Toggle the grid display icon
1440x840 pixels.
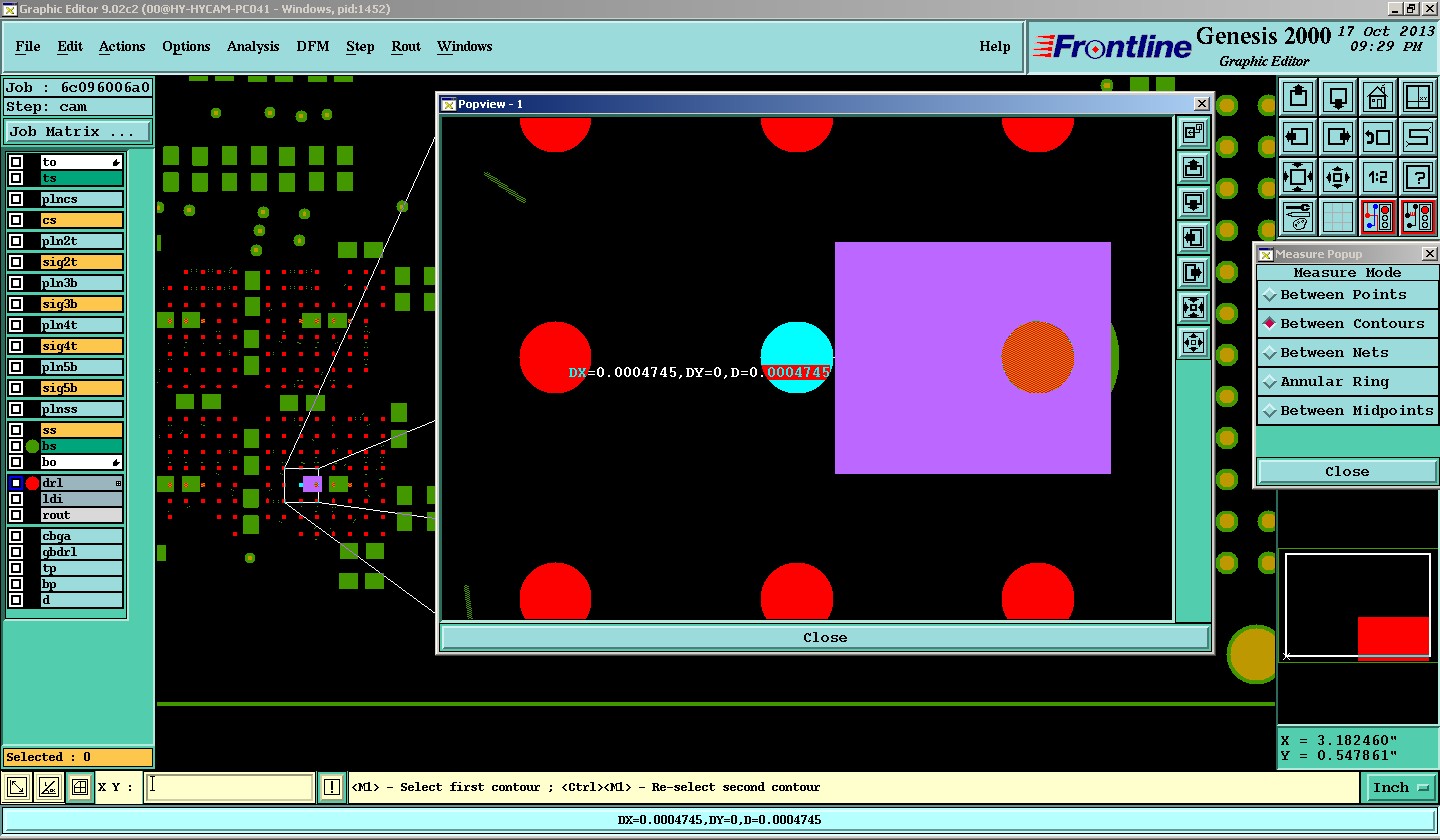tap(1338, 216)
